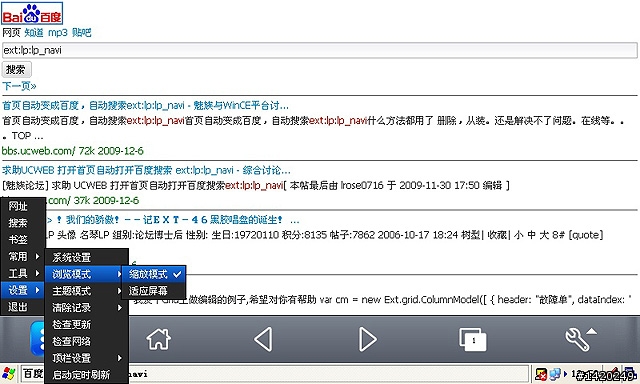Select 退出 to exit

point(22,306)
